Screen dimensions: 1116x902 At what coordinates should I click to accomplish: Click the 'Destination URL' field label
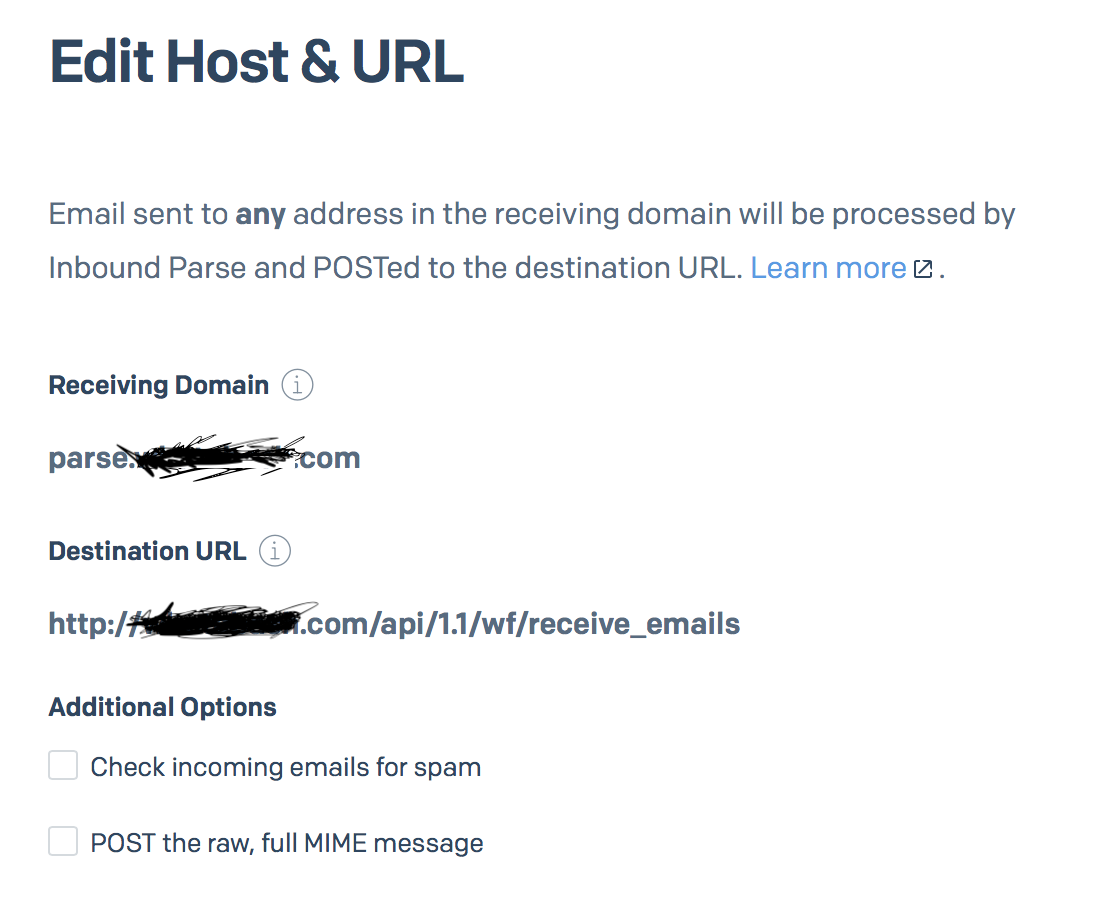[x=147, y=551]
